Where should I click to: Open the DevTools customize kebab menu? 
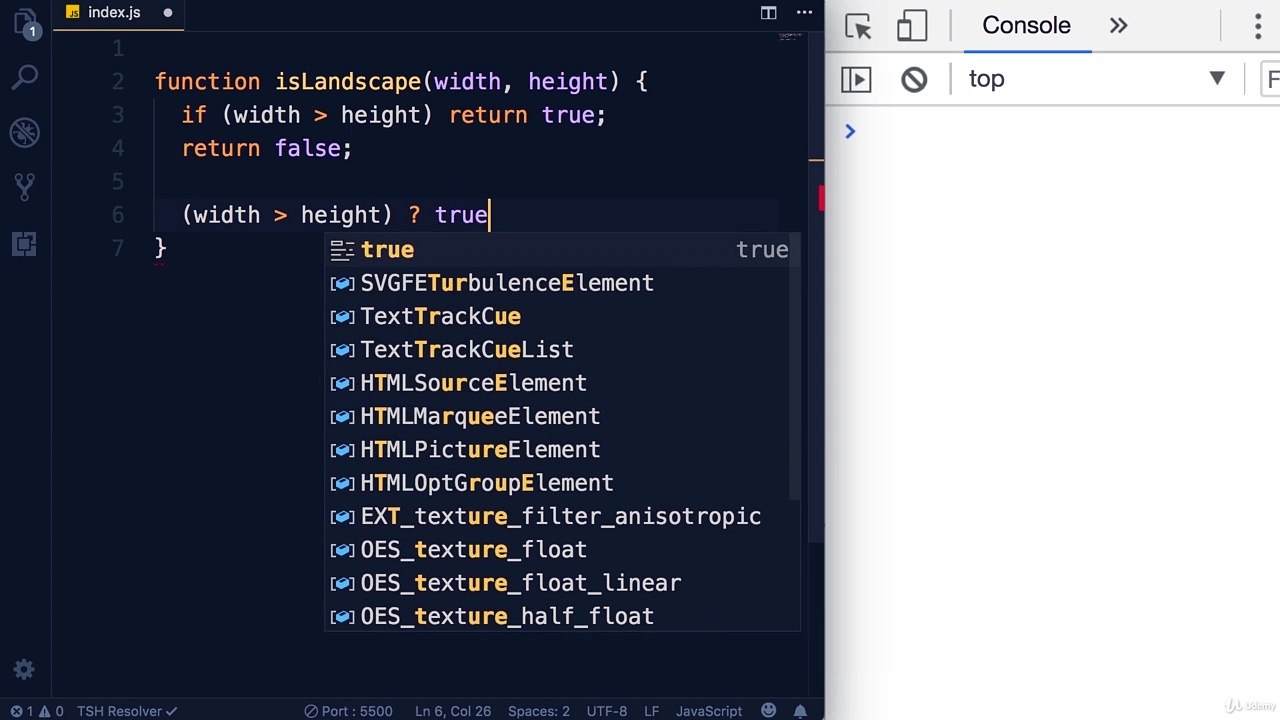(1258, 26)
